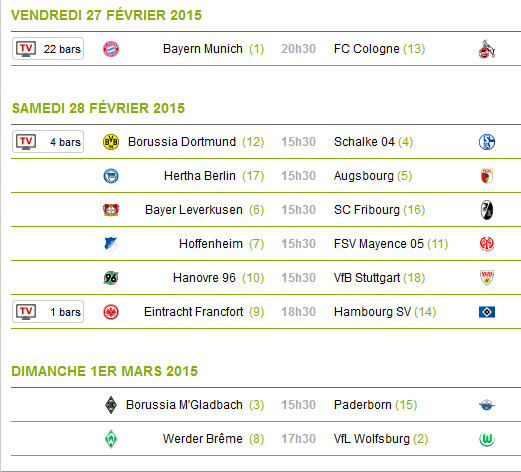This screenshot has height=472, width=521.
Task: Click the VfL Wolfsburg green W logo
Action: [x=487, y=439]
